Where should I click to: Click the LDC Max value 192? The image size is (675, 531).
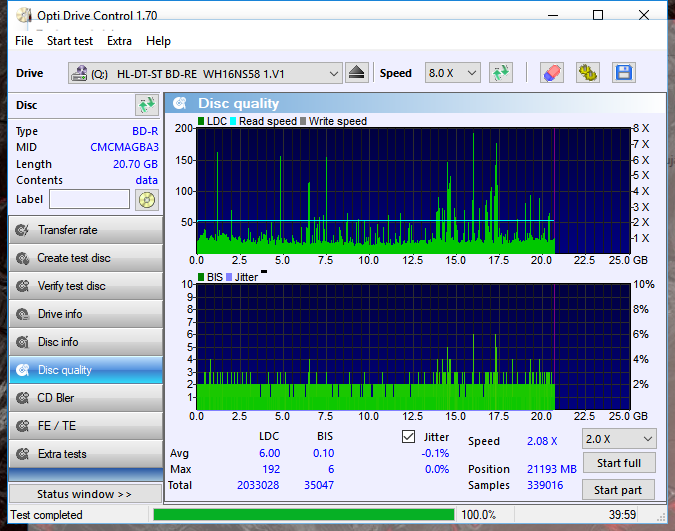point(271,469)
